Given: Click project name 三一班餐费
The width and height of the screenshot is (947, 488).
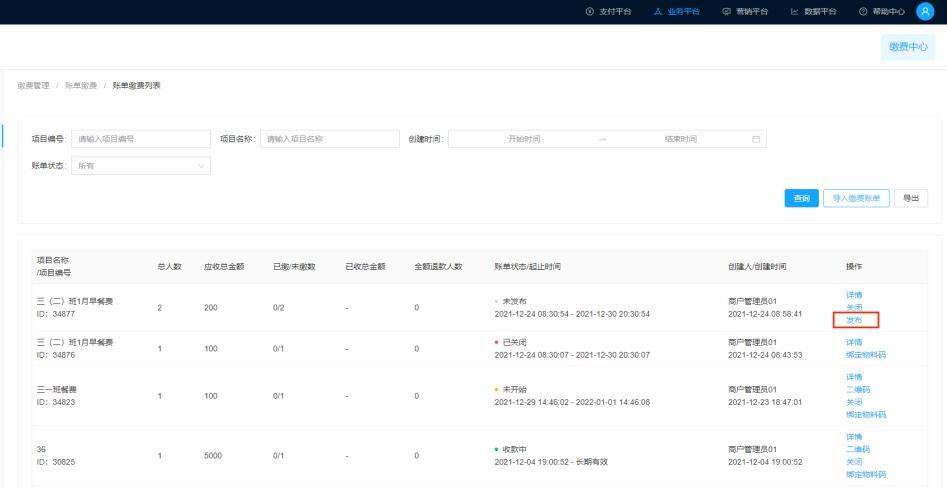Looking at the screenshot, I should click(x=57, y=390).
